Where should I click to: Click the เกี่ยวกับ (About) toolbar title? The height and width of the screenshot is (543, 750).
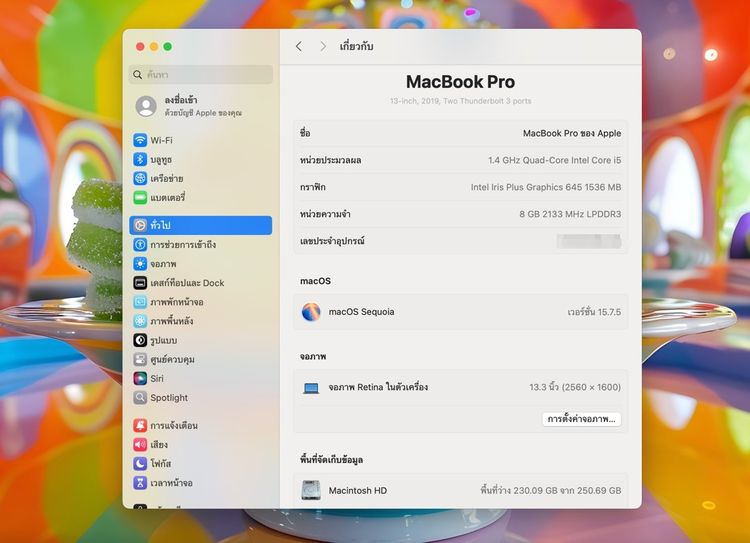356,46
